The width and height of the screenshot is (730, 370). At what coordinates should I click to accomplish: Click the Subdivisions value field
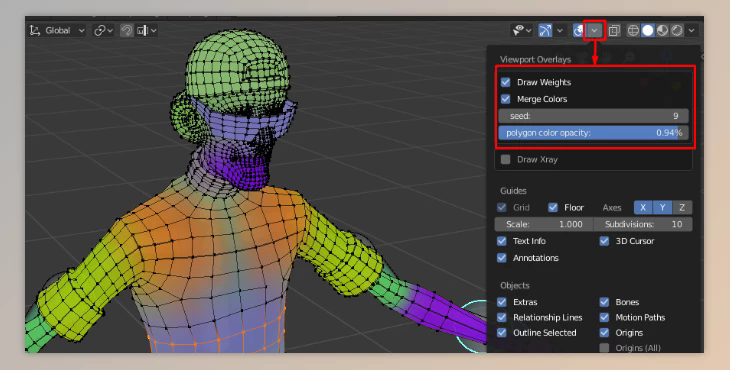click(643, 224)
